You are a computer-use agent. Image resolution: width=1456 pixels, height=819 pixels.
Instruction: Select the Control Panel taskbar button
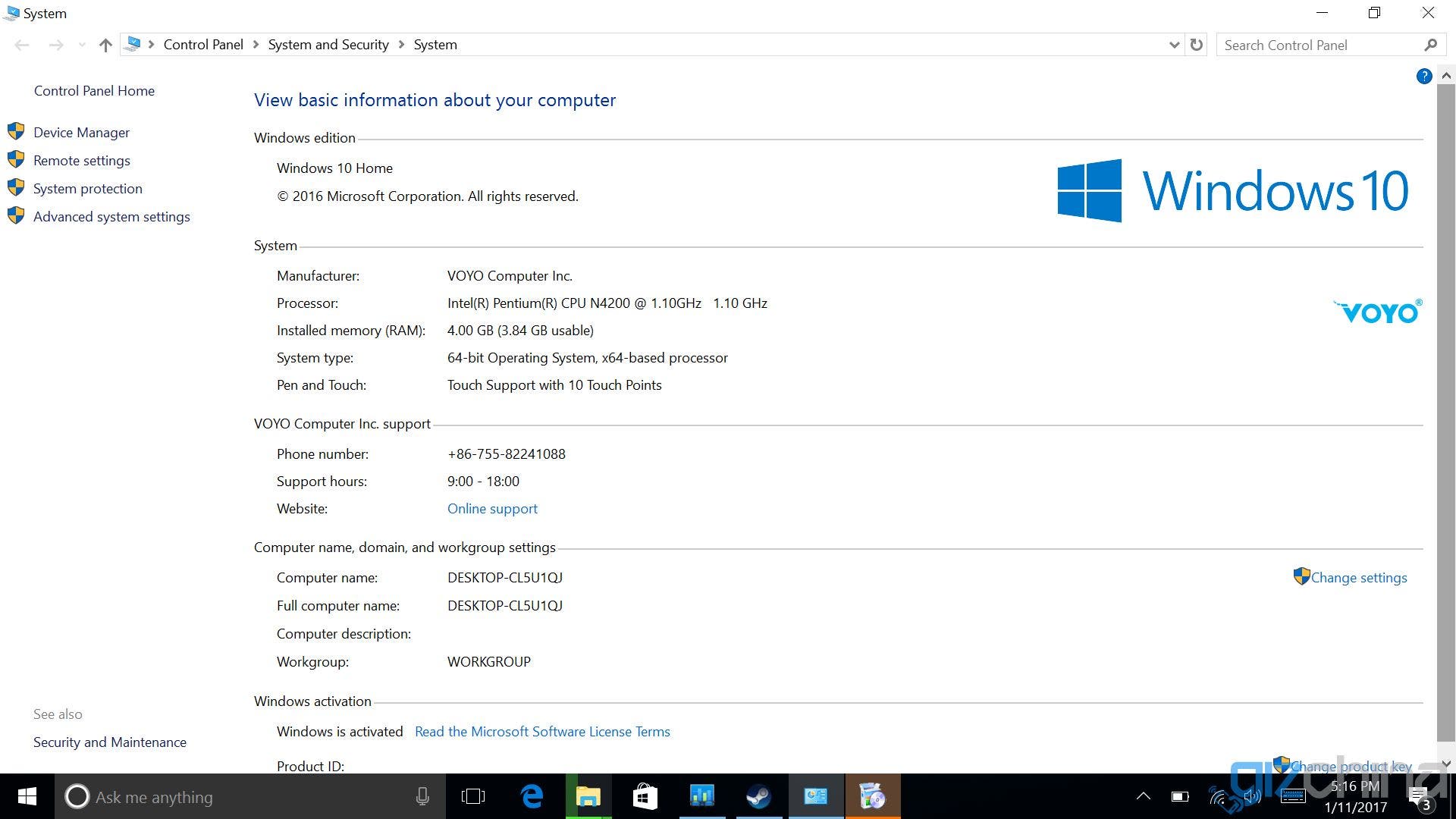(816, 797)
